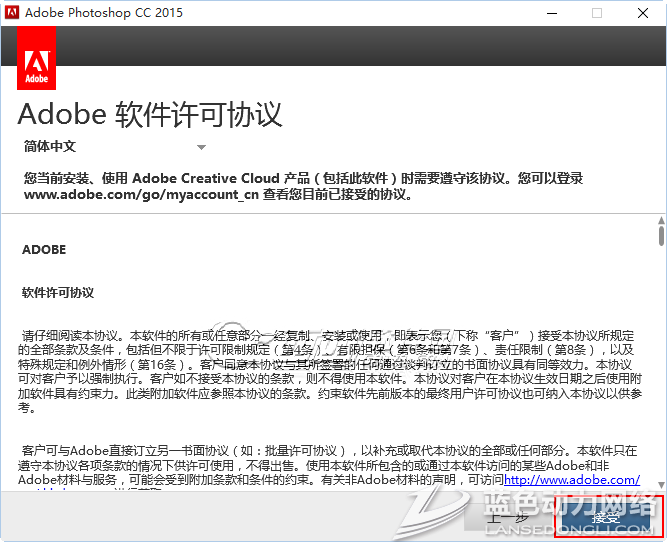Viewport: 667px width, 542px height.
Task: Click the language dropdown arrow
Action: point(201,148)
